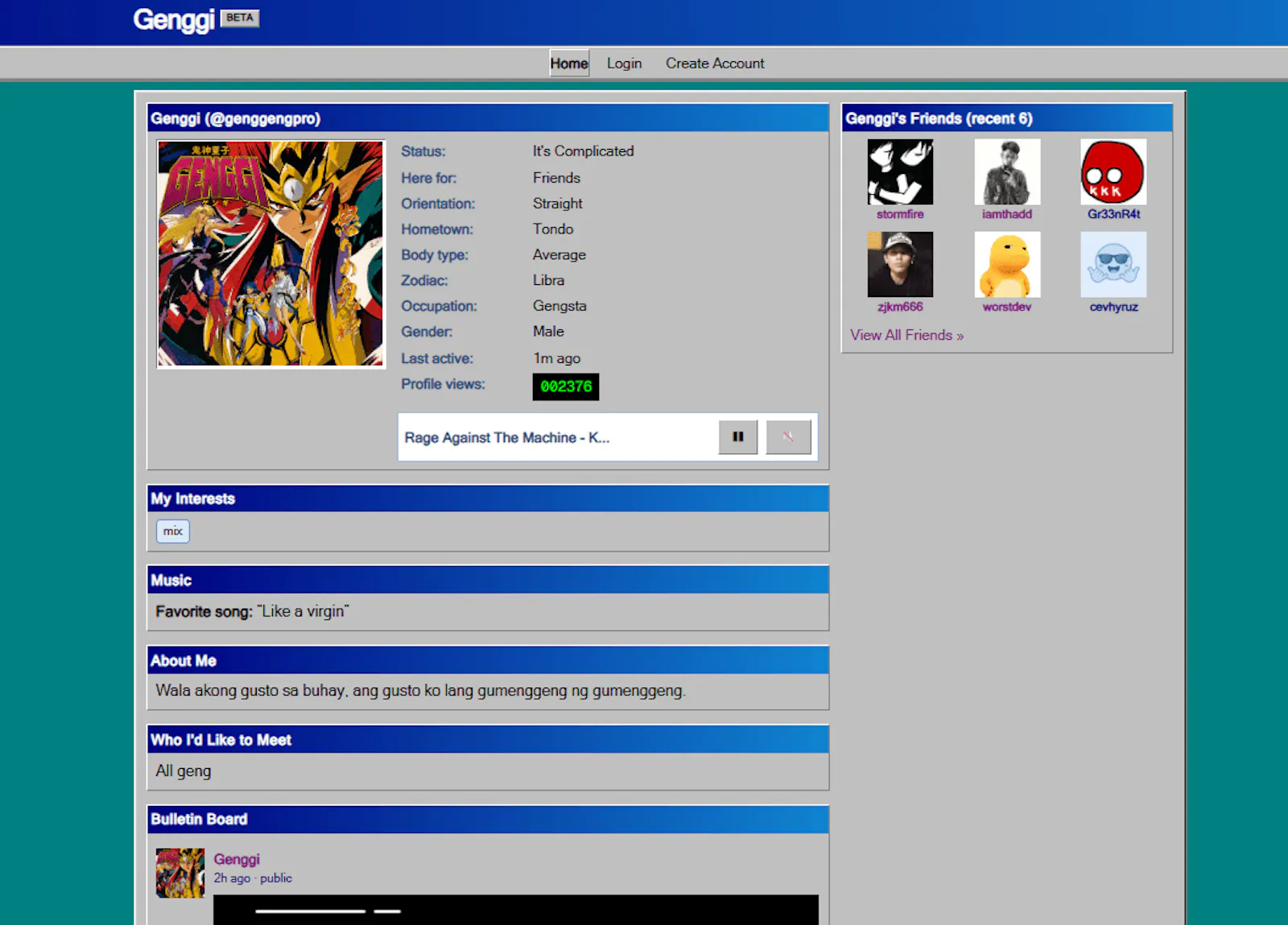
Task: Open the Login page
Action: click(x=624, y=63)
